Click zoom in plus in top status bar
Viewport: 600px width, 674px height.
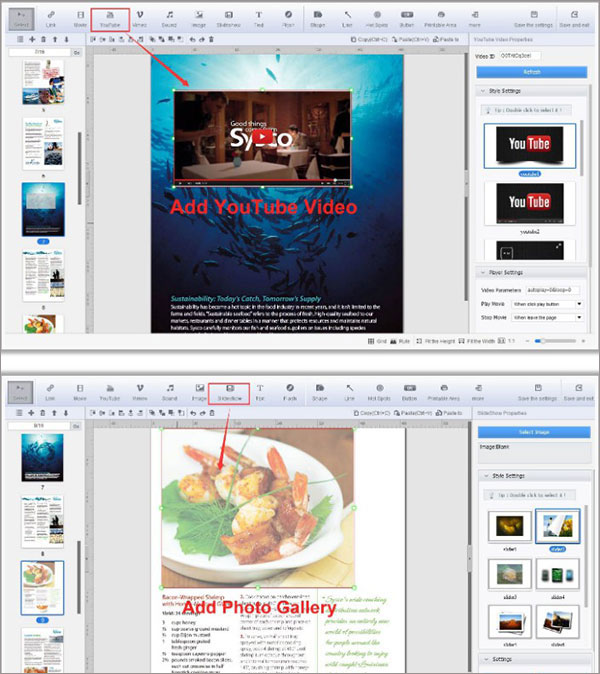pos(583,341)
